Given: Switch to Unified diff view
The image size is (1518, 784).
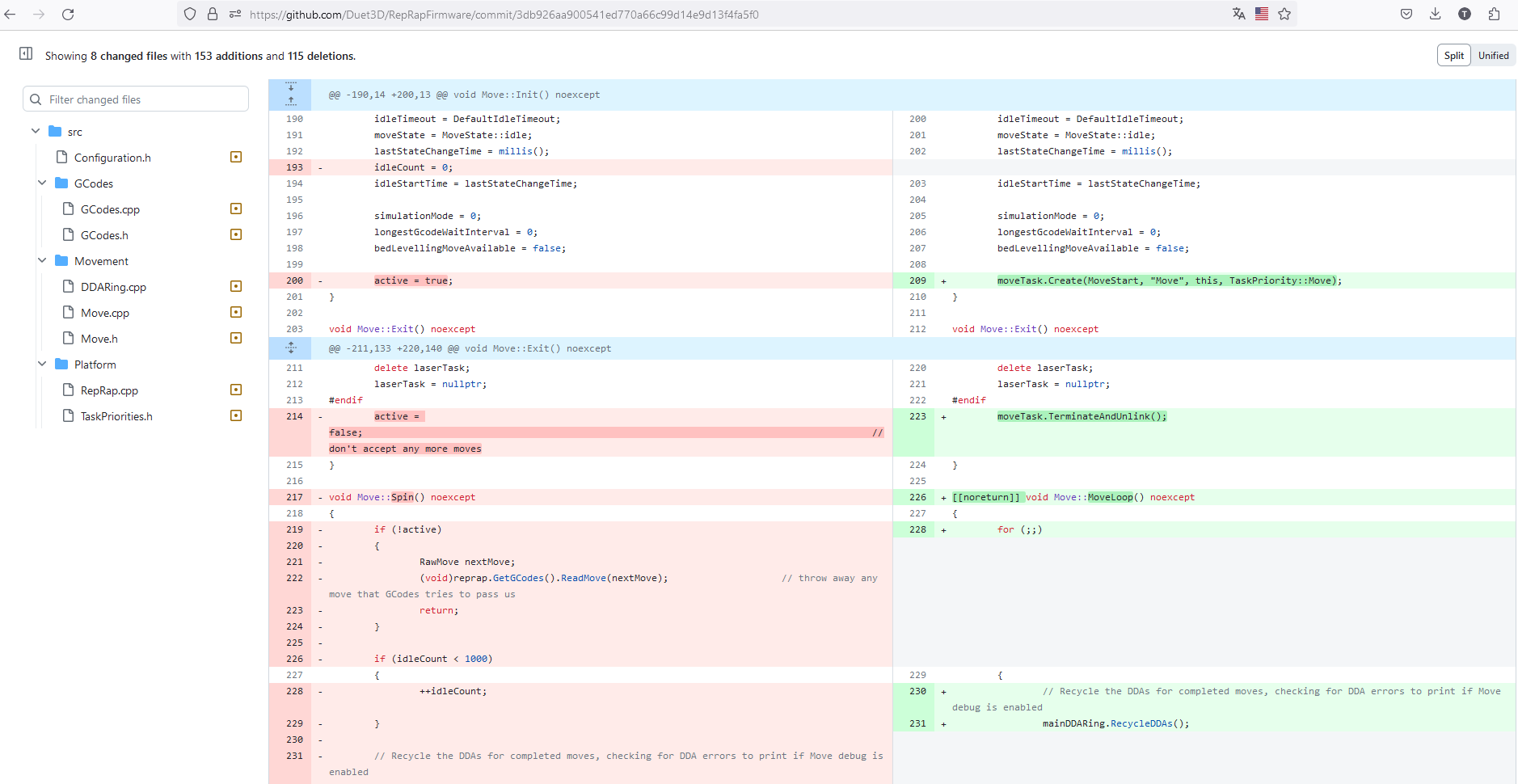Looking at the screenshot, I should coord(1493,55).
